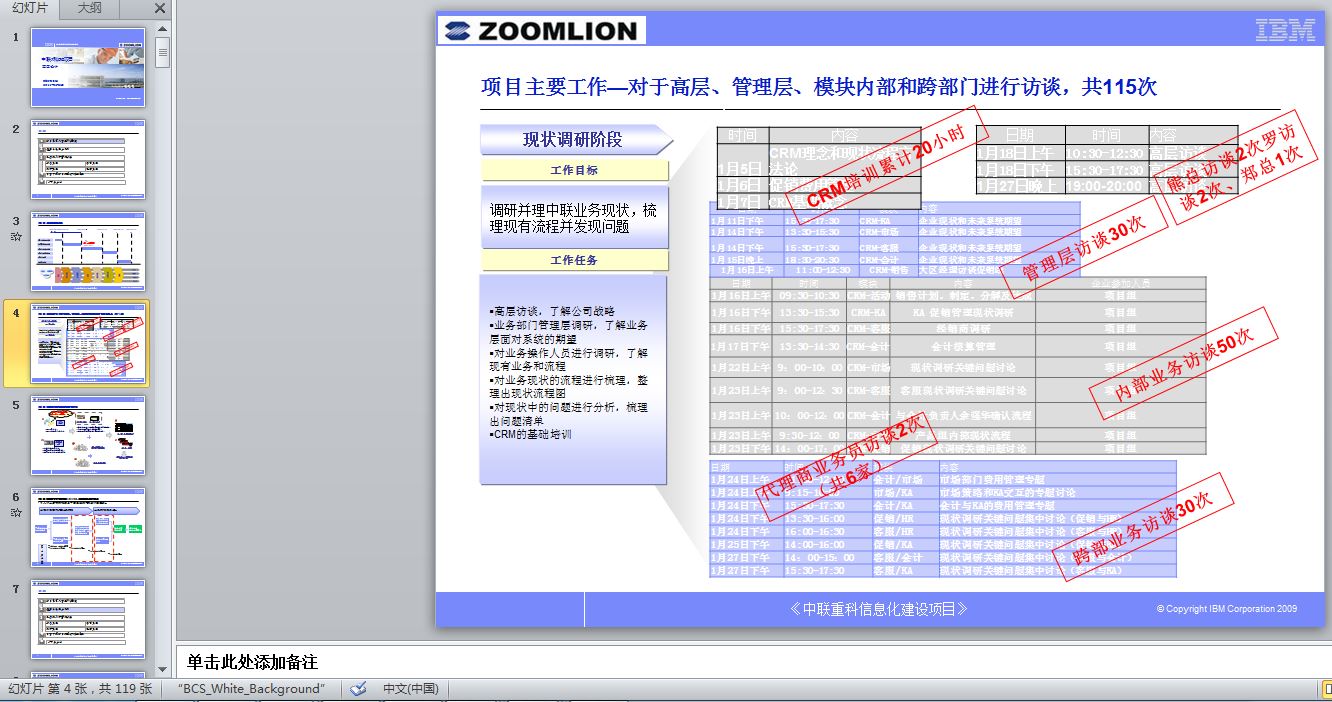Select the "工作任务" label box
This screenshot has height=702, width=1332.
(574, 260)
